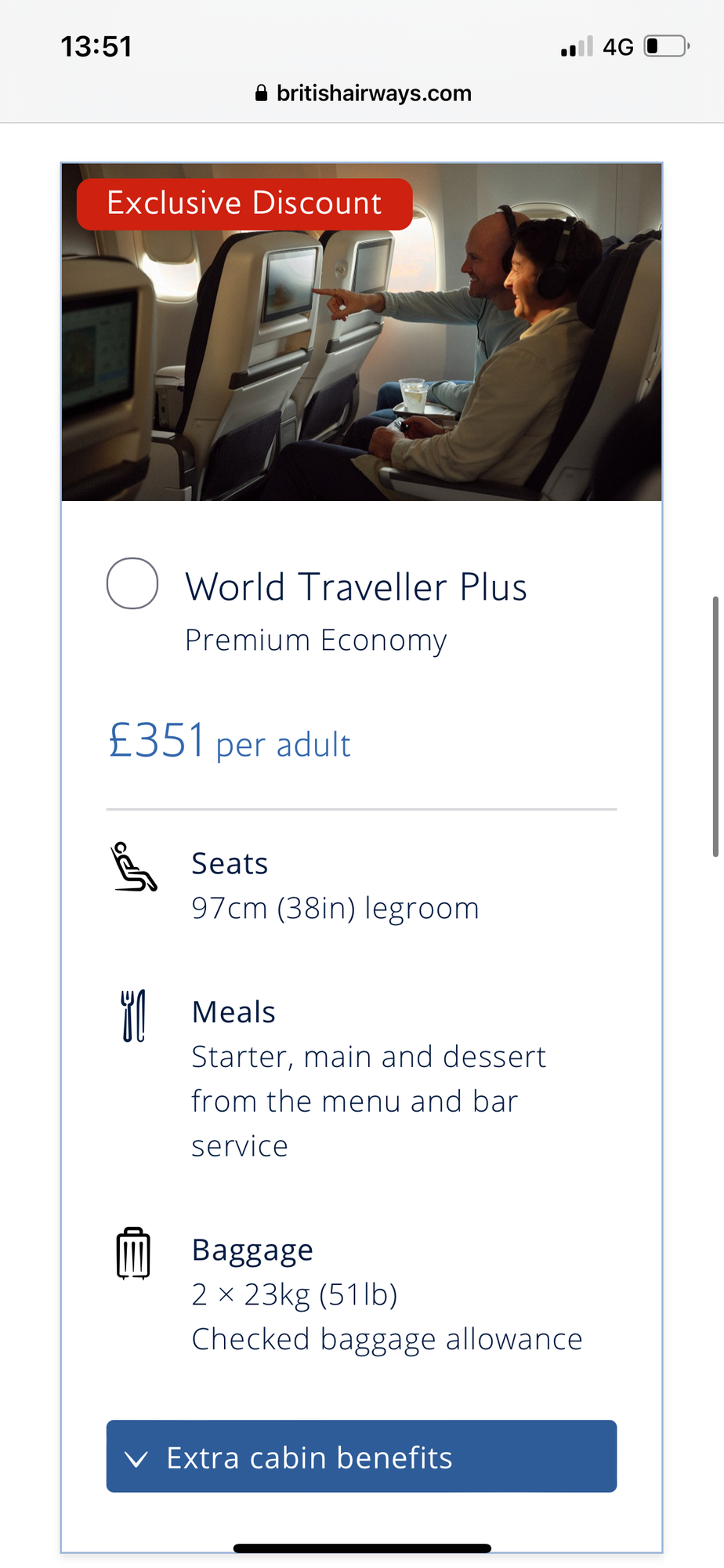This screenshot has height=1568, width=724.
Task: Select the World Traveller Plus radio button
Action: pyautogui.click(x=132, y=583)
